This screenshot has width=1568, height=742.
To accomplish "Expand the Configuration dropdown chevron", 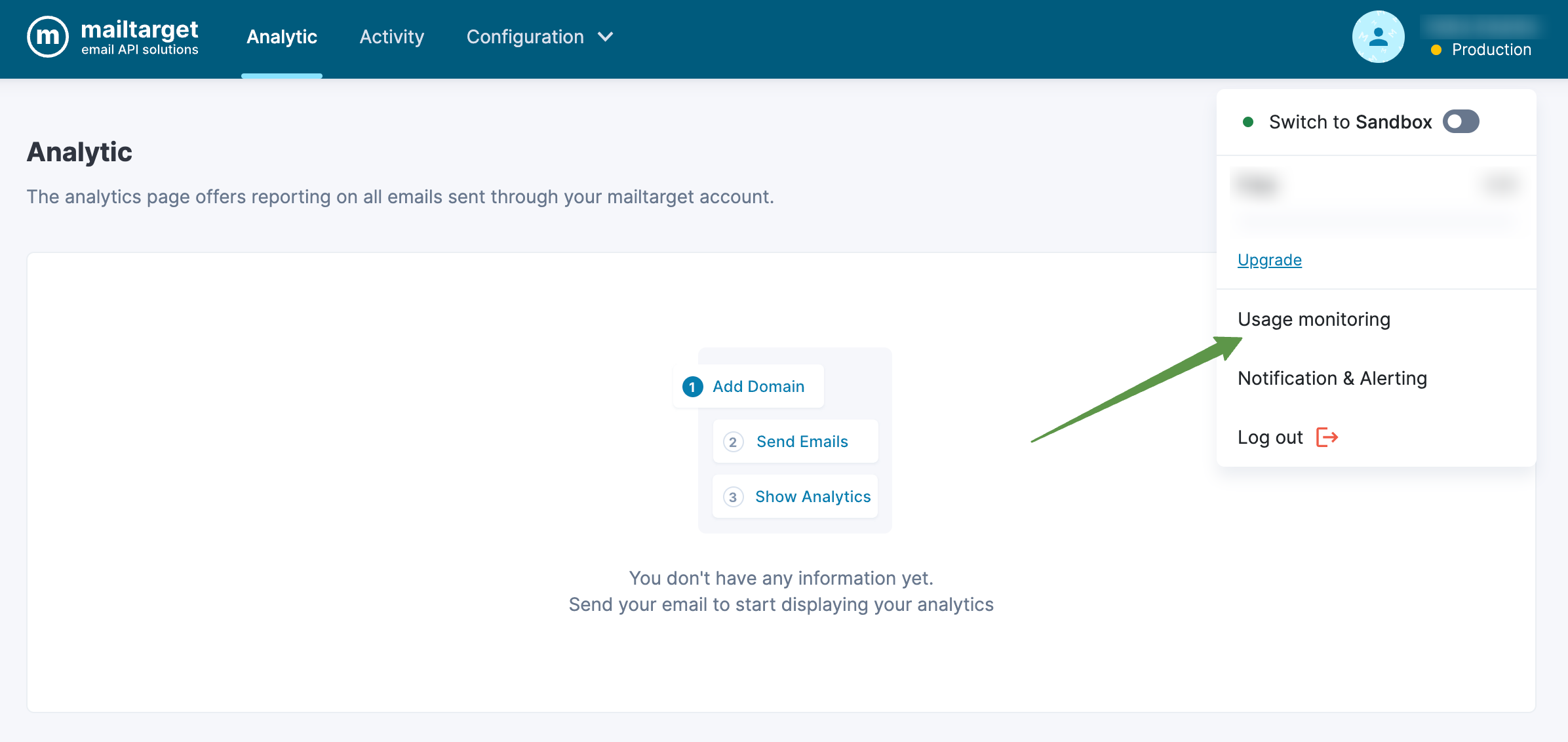I will click(x=606, y=37).
